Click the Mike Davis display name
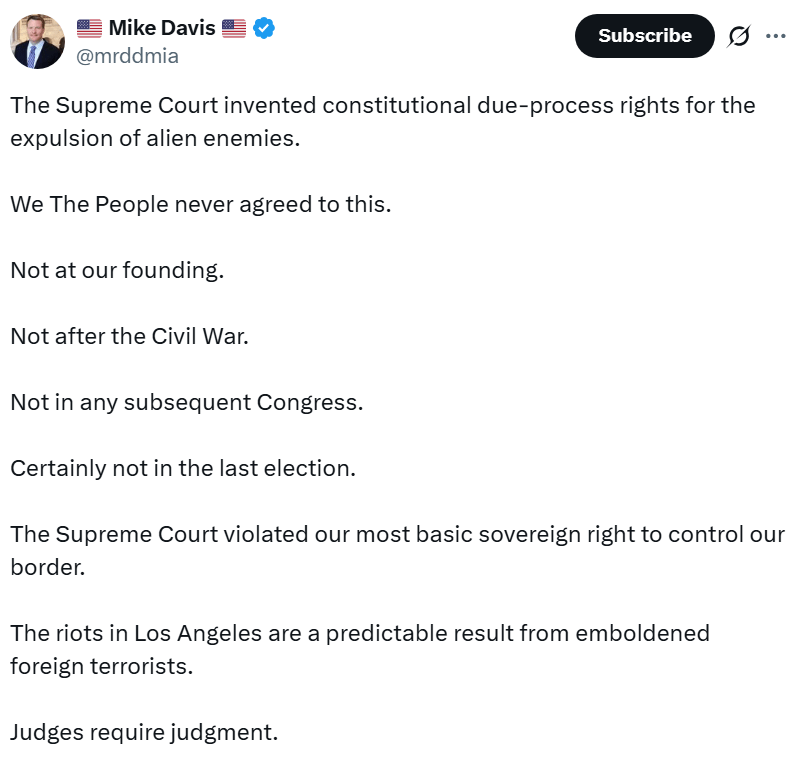Viewport: 794px width, 759px height. pos(162,28)
